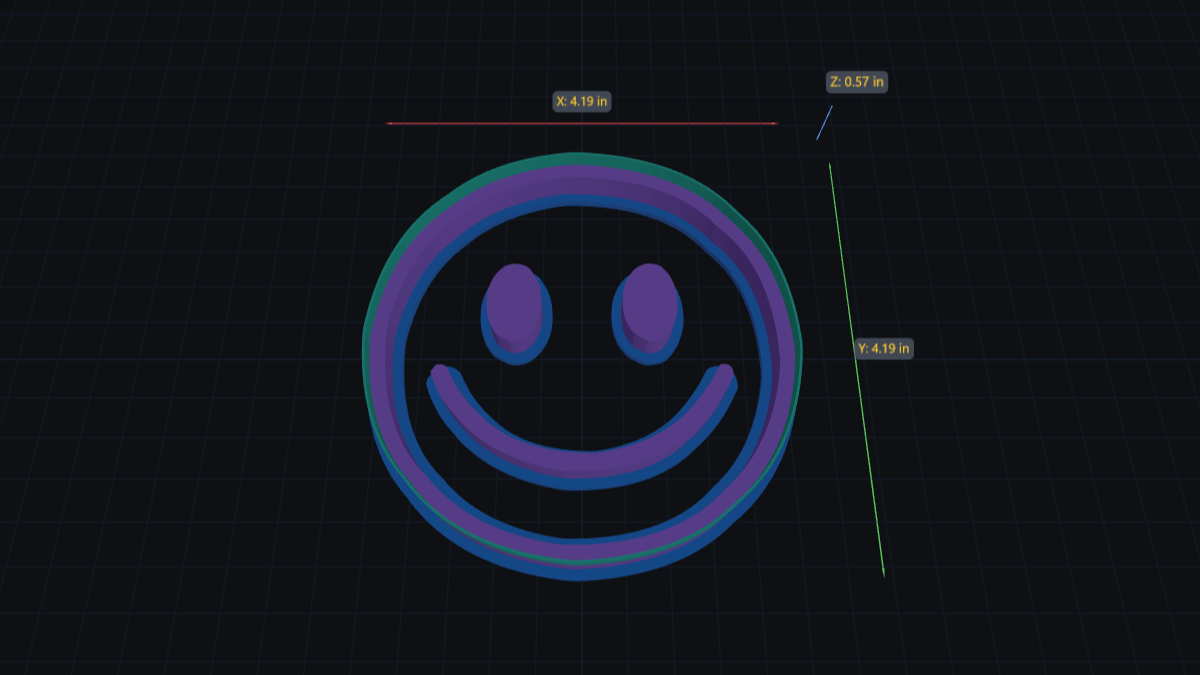Screen dimensions: 1200x675
Task: Click the Y: 4.19 in dimension label
Action: tap(884, 350)
